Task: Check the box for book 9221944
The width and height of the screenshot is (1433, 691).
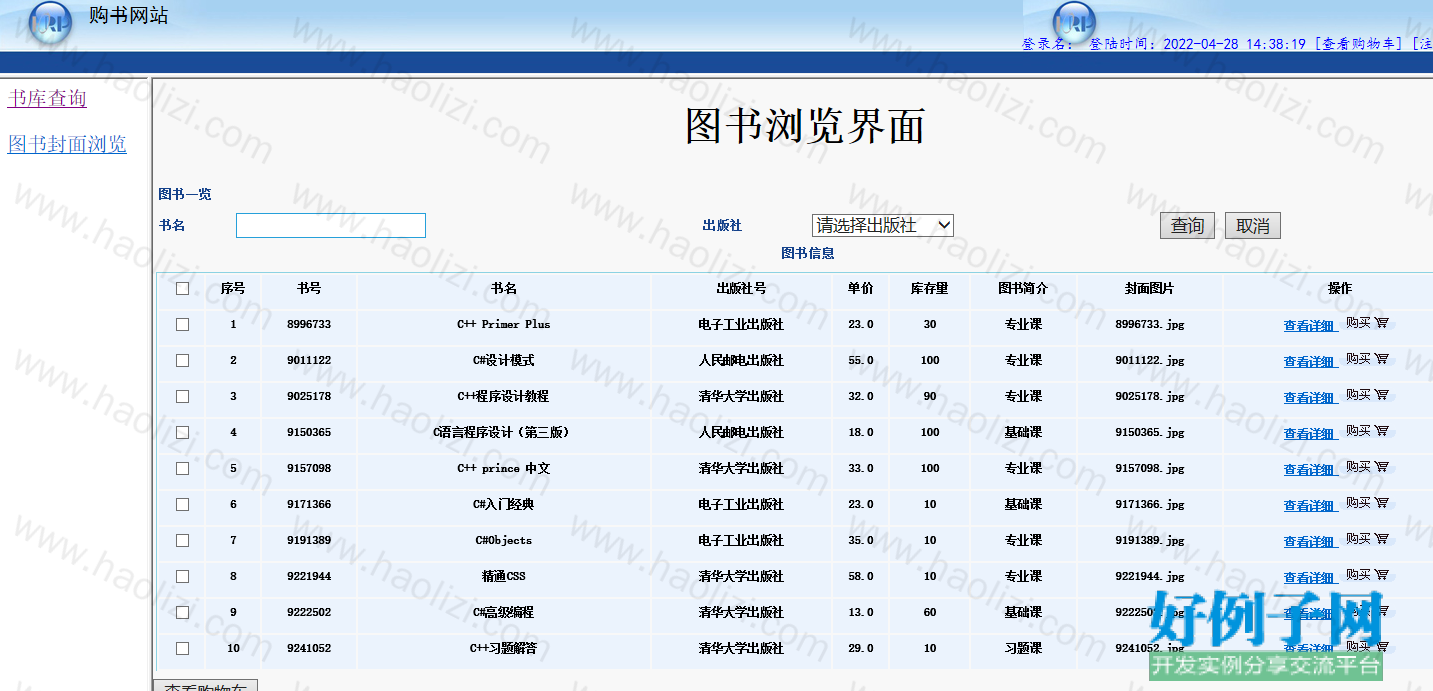Action: coord(182,576)
